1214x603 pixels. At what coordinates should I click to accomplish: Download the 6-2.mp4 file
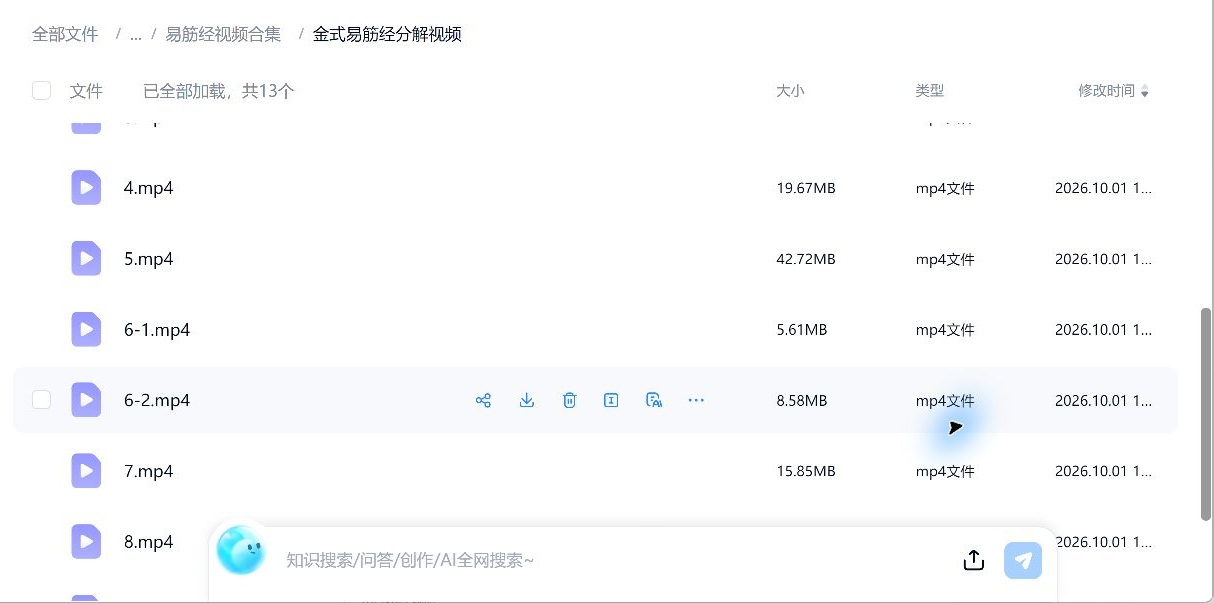pyautogui.click(x=527, y=400)
